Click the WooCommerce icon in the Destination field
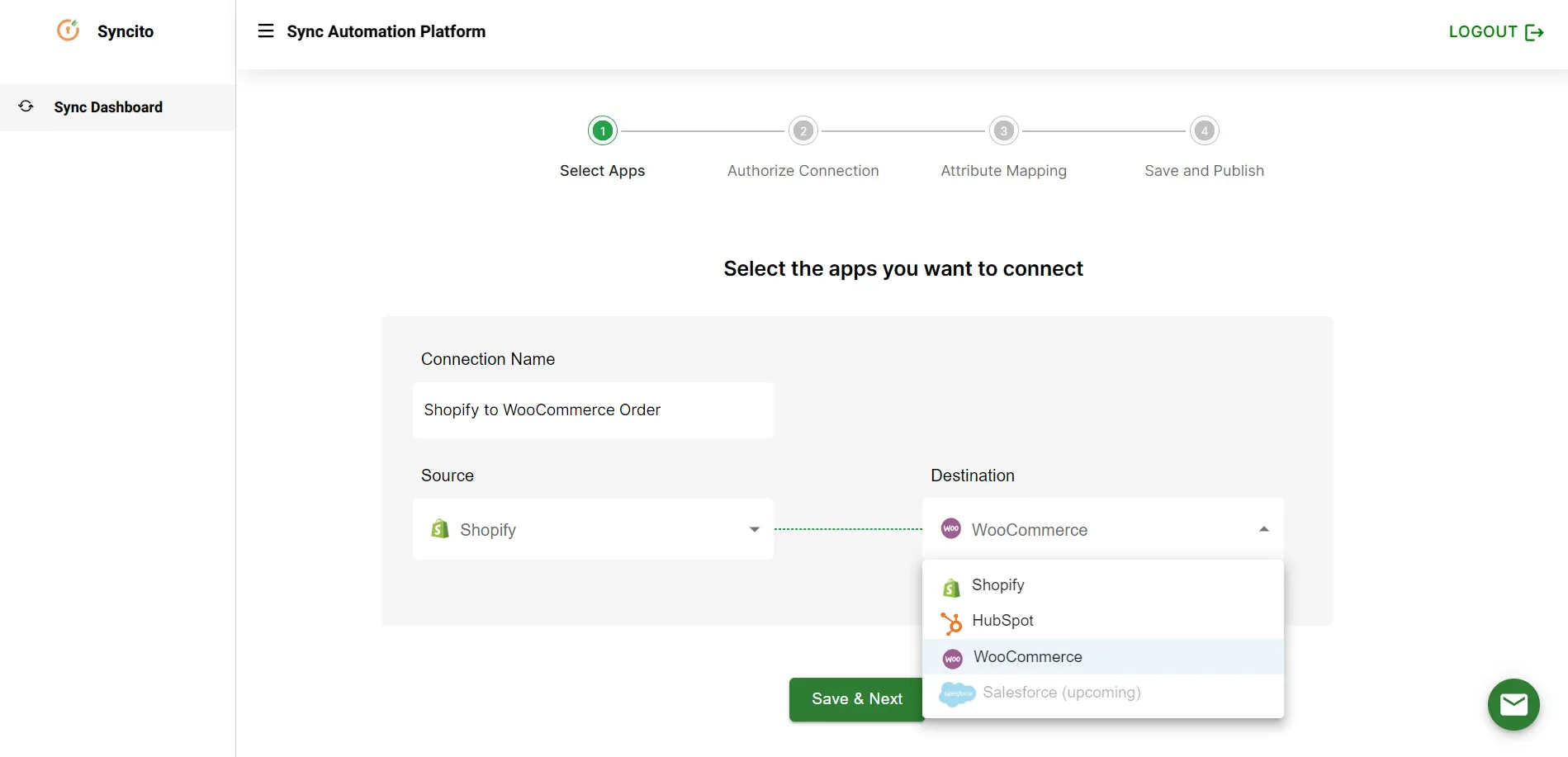Viewport: 1568px width, 757px height. (x=950, y=528)
